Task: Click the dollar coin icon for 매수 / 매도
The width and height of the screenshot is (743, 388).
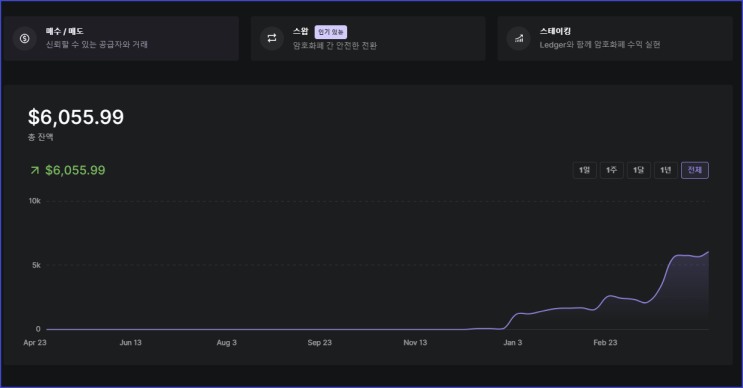Action: tap(25, 38)
